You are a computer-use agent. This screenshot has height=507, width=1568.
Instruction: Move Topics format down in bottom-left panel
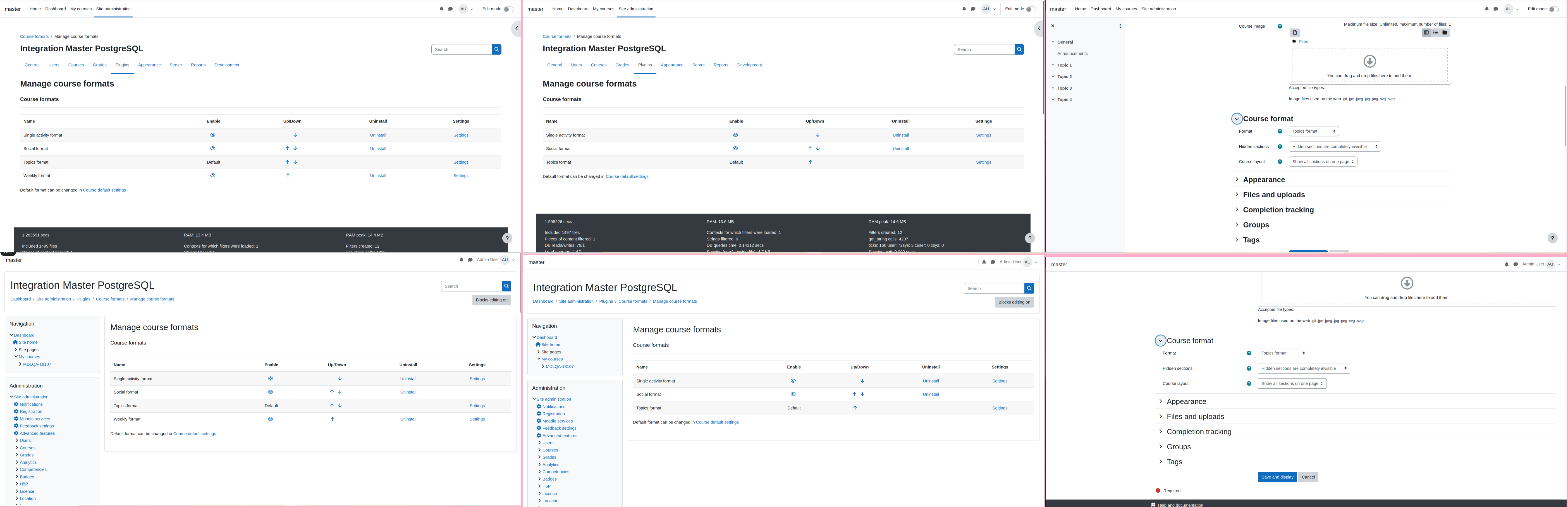click(x=340, y=405)
